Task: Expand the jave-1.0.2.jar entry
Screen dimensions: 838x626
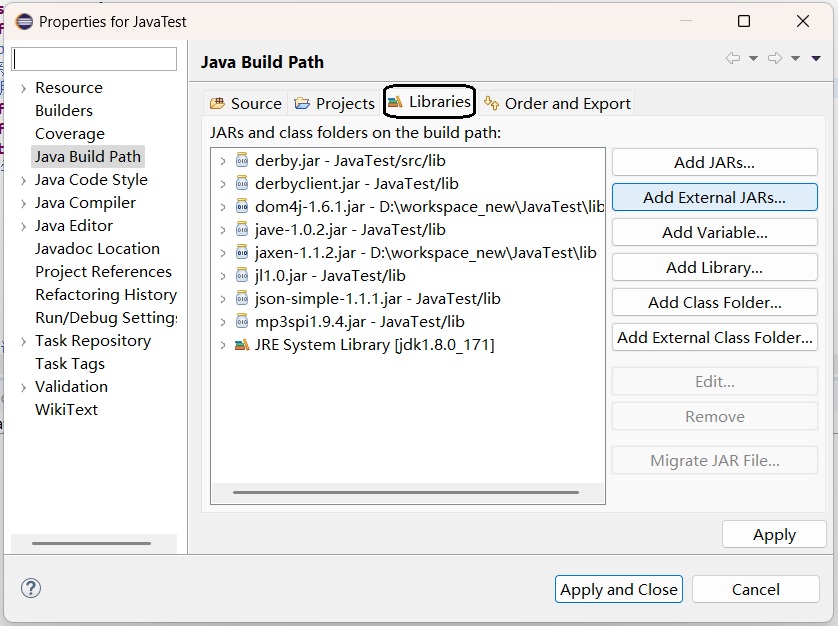Action: [x=223, y=230]
